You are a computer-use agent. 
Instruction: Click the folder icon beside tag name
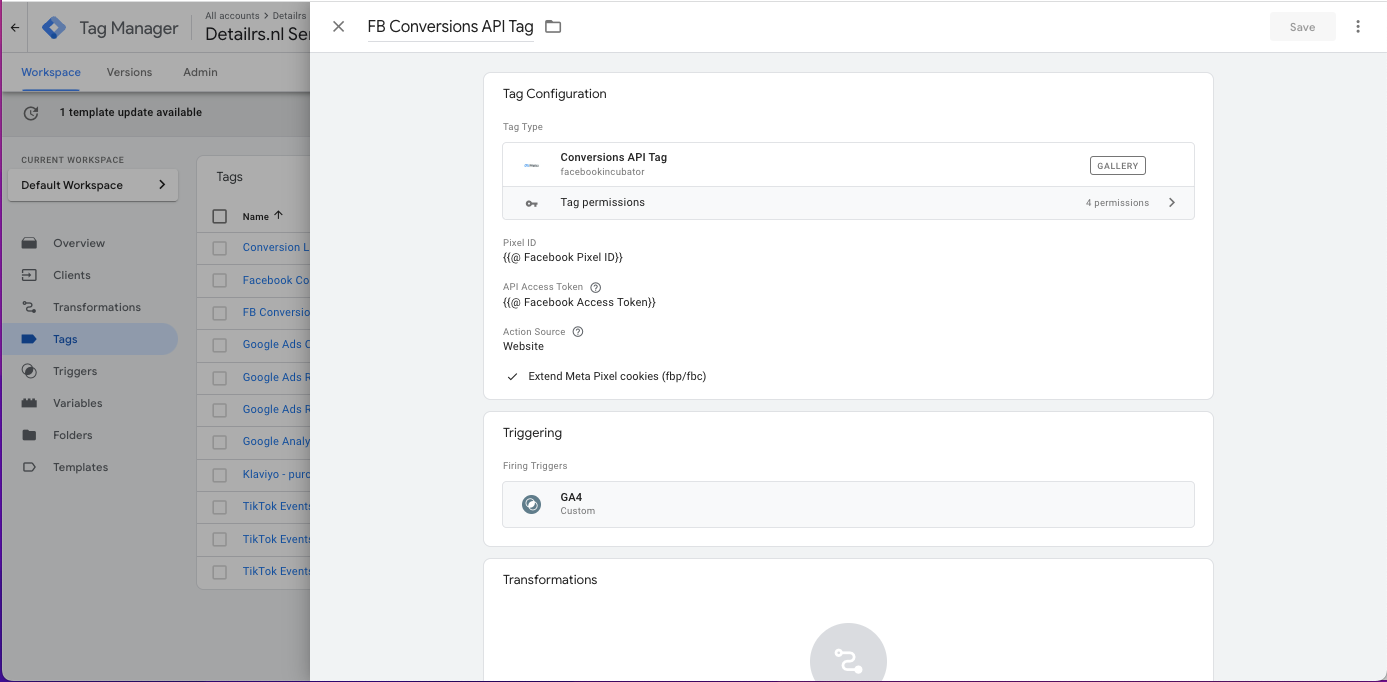553,27
